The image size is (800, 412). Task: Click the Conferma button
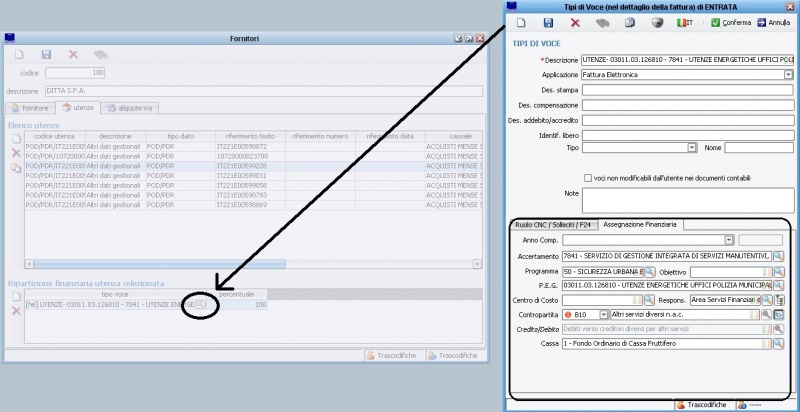click(x=731, y=23)
